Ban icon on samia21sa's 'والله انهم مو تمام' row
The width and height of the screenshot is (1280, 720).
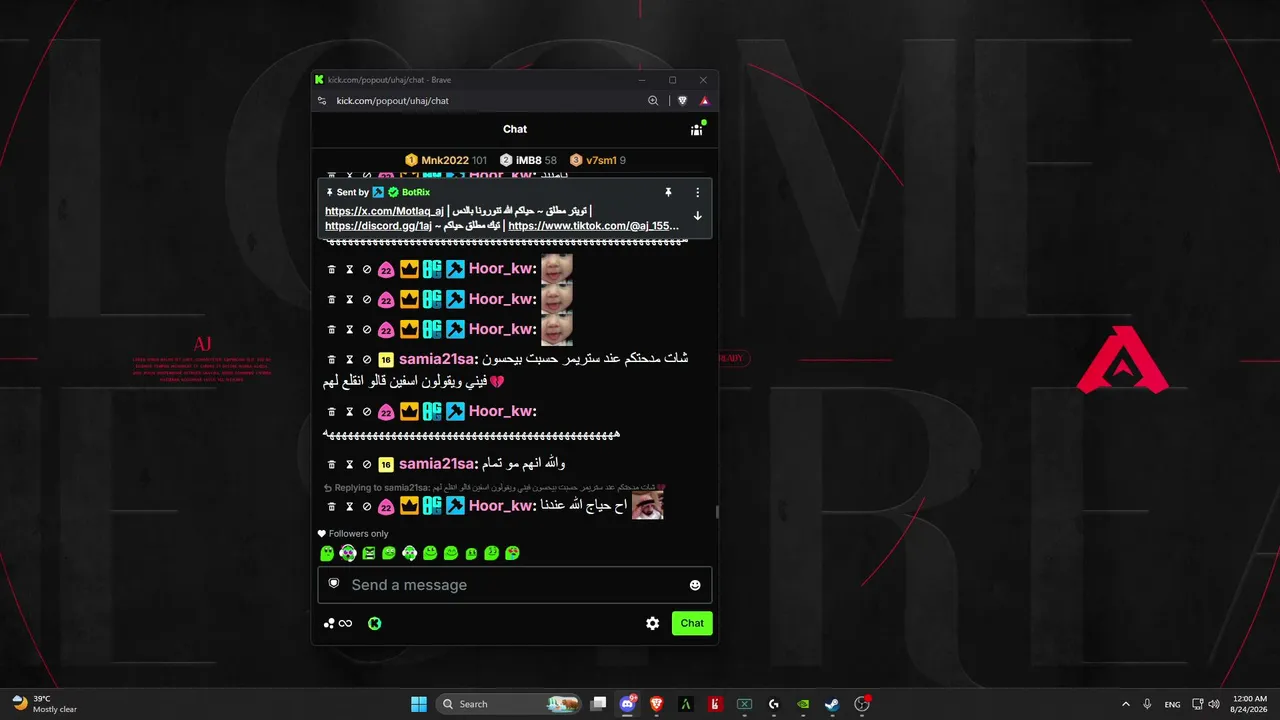(x=367, y=464)
